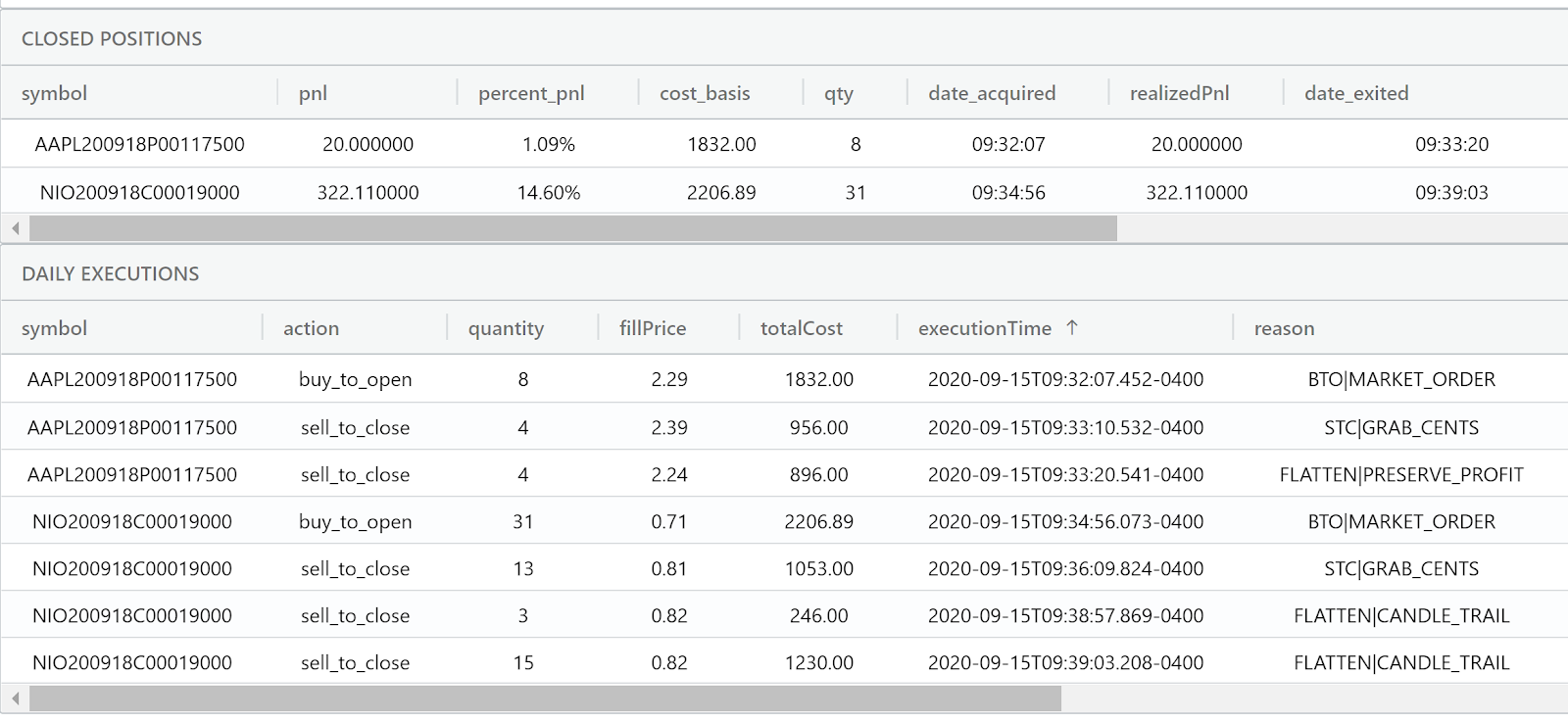Click the 1053.00 totalCost cell
The width and height of the screenshot is (1568, 722).
pos(819,568)
